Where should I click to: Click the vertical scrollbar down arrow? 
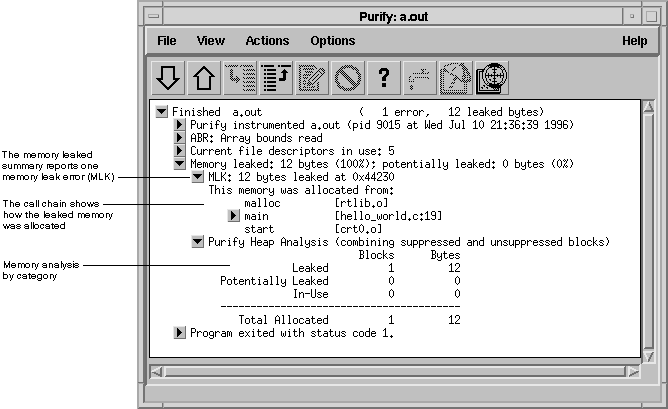click(x=648, y=356)
